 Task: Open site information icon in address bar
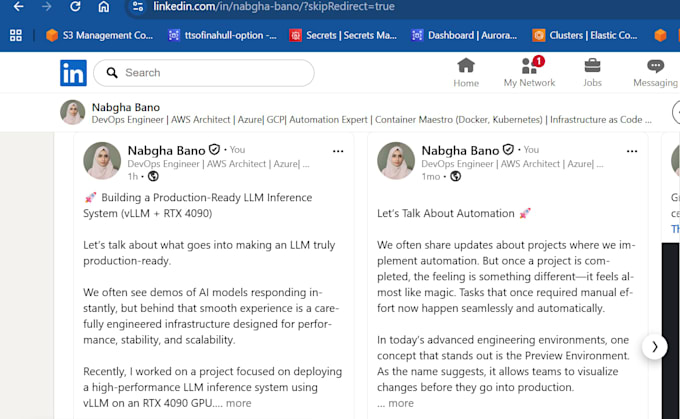[138, 7]
